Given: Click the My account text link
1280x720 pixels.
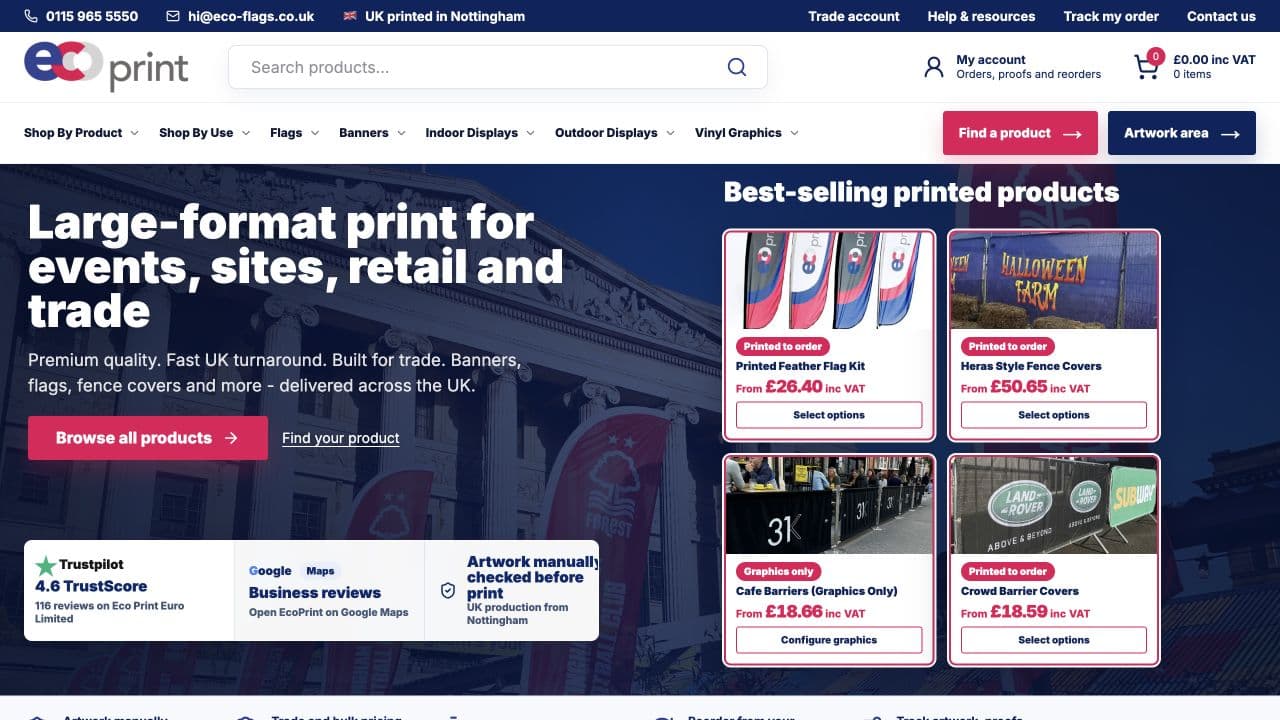Looking at the screenshot, I should [991, 60].
